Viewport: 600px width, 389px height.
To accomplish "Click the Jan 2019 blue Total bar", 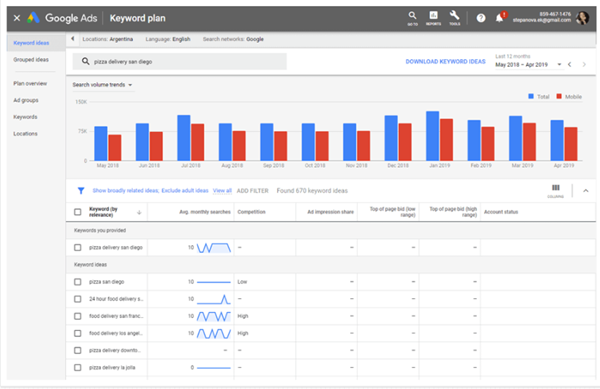I will (x=432, y=136).
